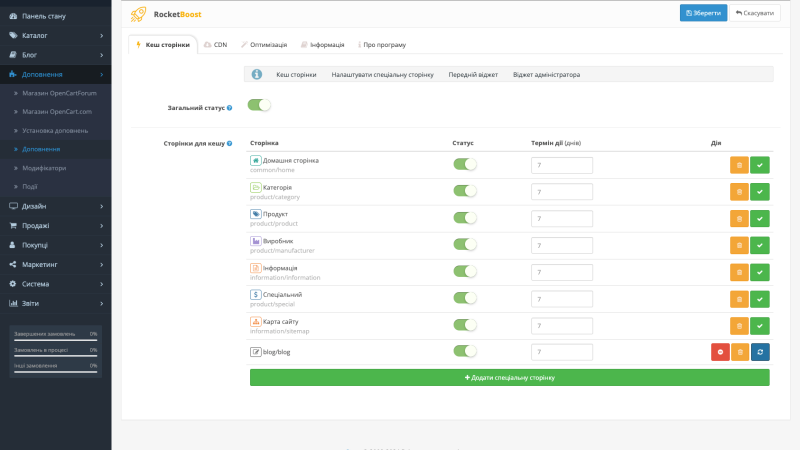Image resolution: width=800 pixels, height=450 pixels.
Task: Click the home icon beside Домашня сторінка
Action: point(256,160)
